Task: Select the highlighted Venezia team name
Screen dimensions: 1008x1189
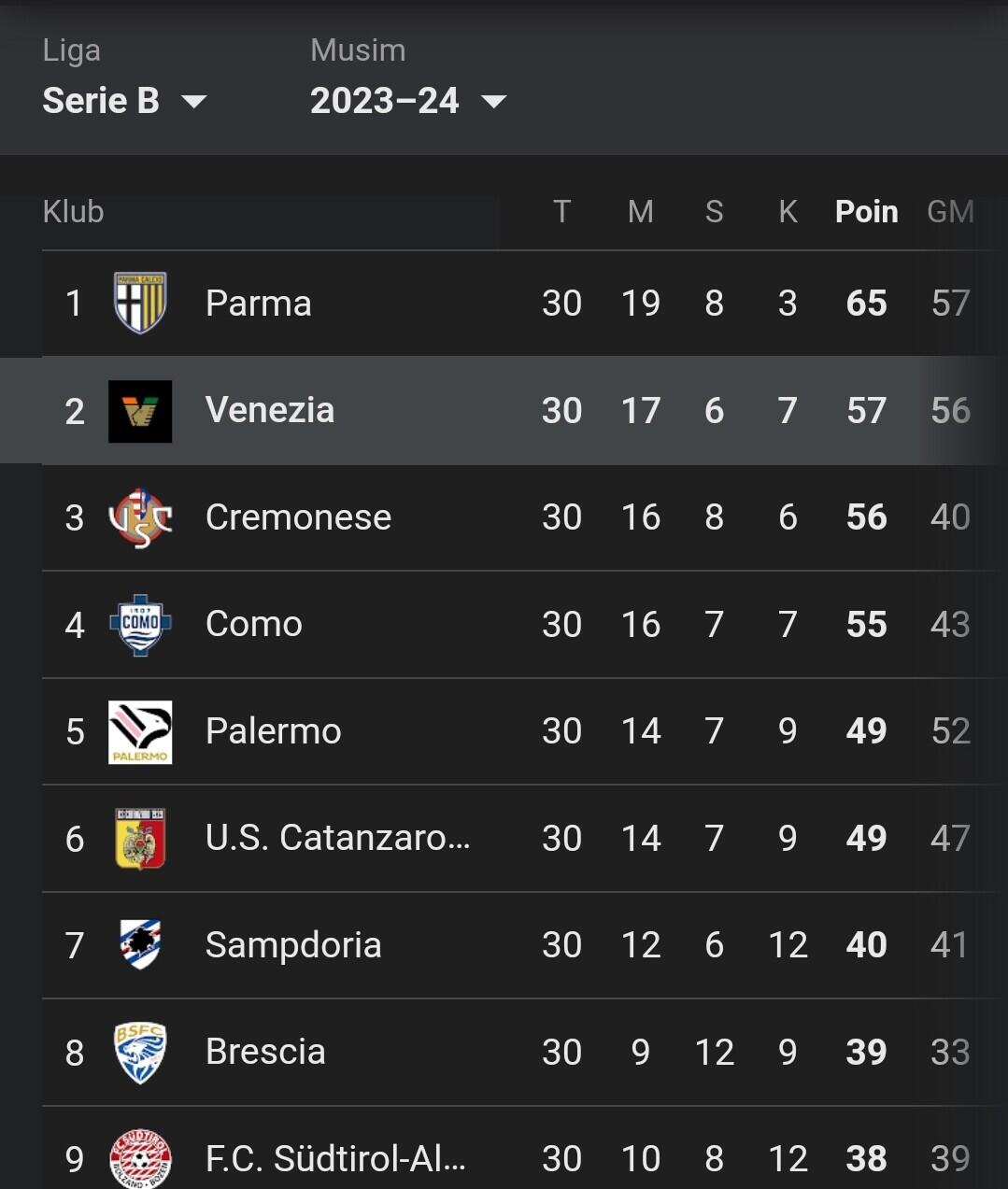Action: coord(270,410)
